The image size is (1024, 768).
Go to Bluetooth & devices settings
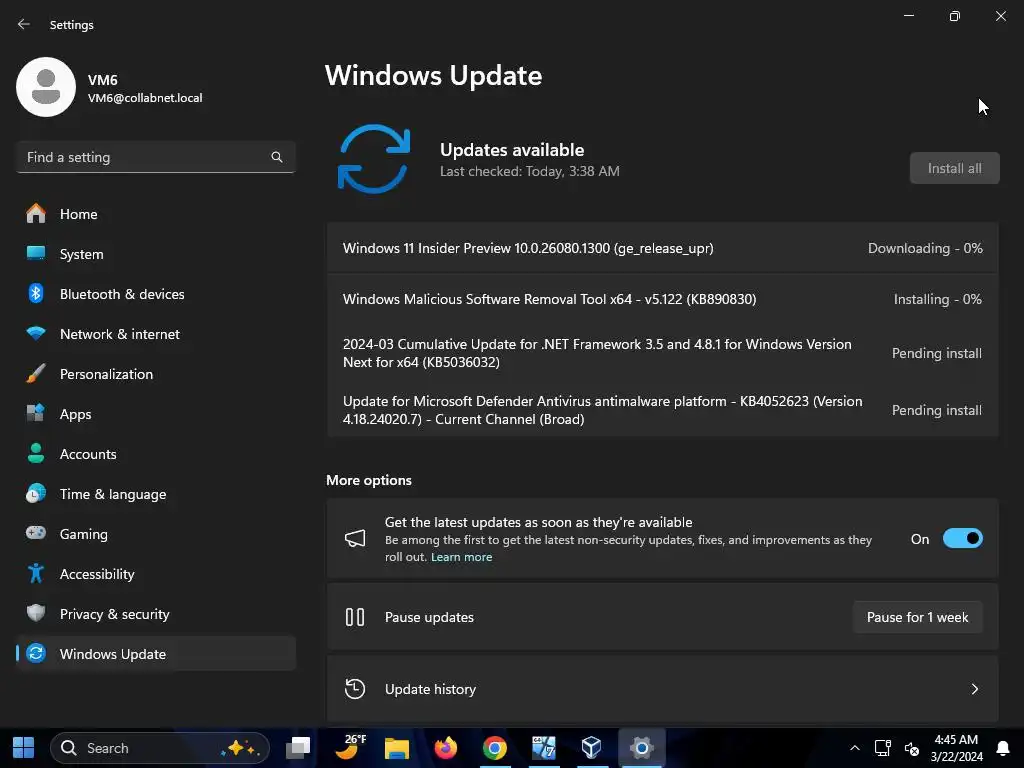click(x=155, y=294)
